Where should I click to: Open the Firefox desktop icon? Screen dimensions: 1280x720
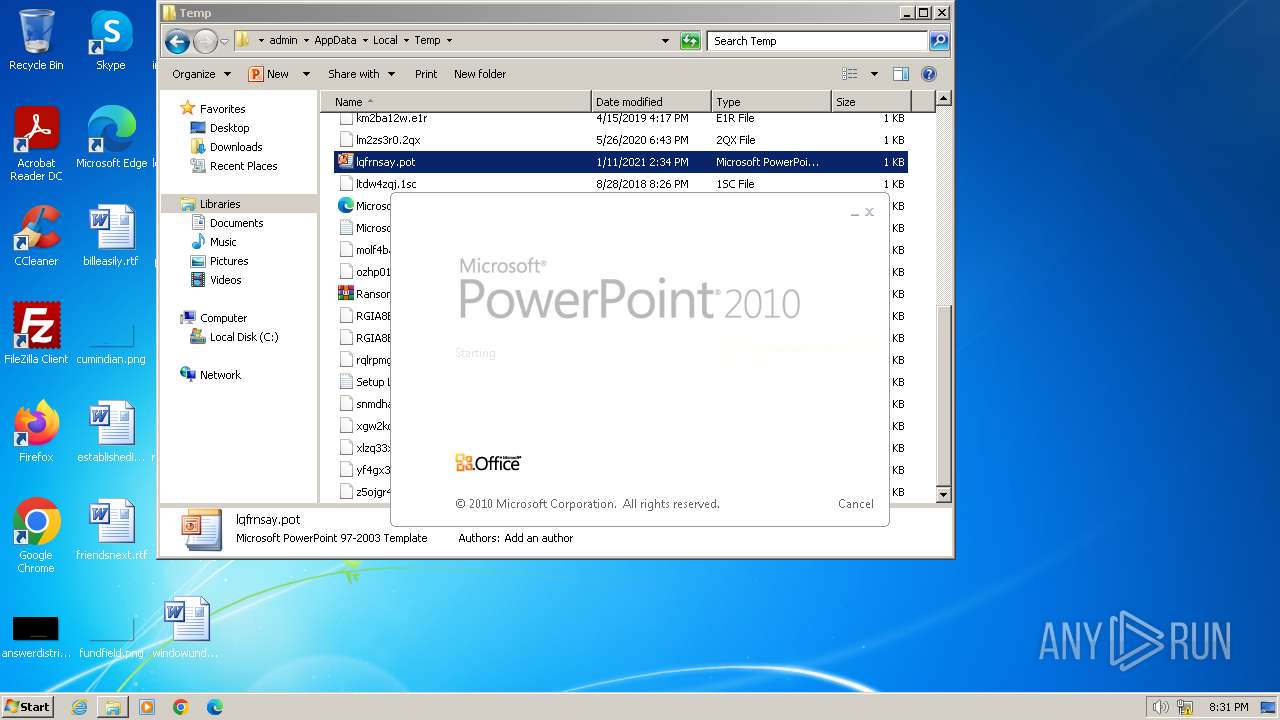tap(36, 432)
